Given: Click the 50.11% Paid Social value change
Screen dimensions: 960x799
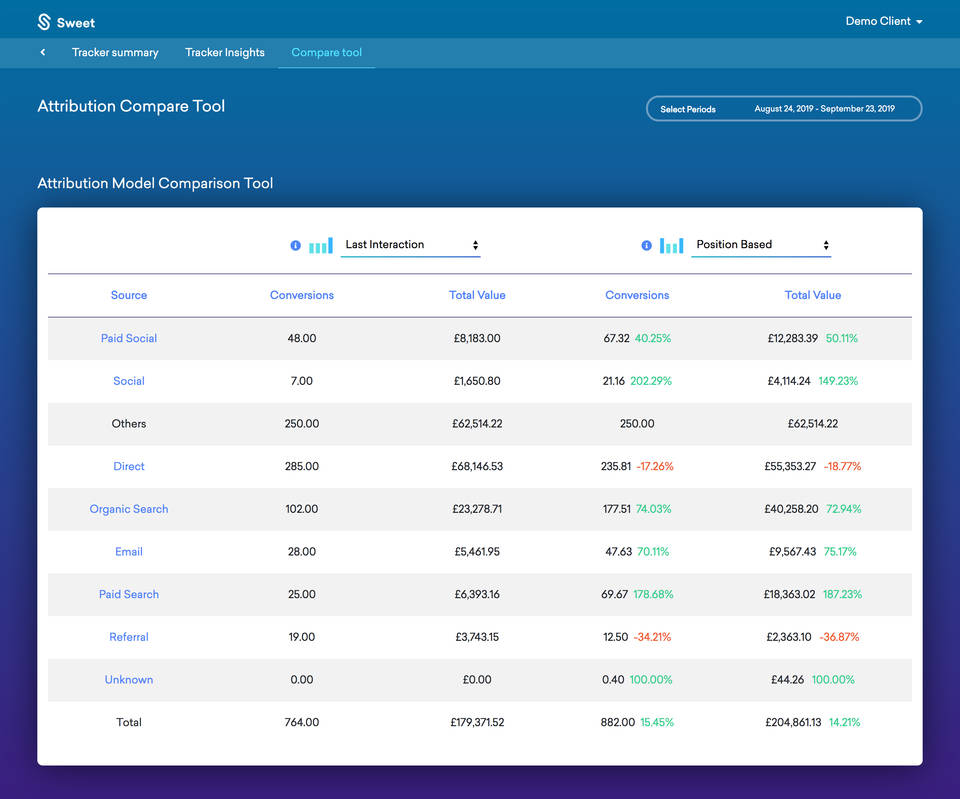Looking at the screenshot, I should pos(841,339).
